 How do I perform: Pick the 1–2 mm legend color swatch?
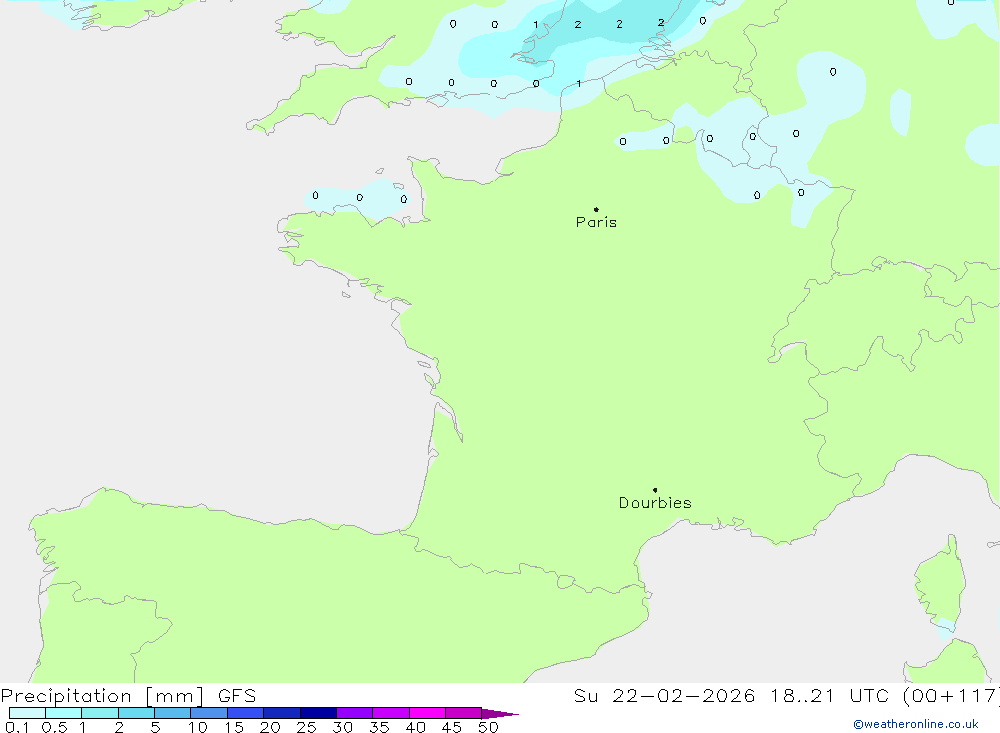[100, 713]
